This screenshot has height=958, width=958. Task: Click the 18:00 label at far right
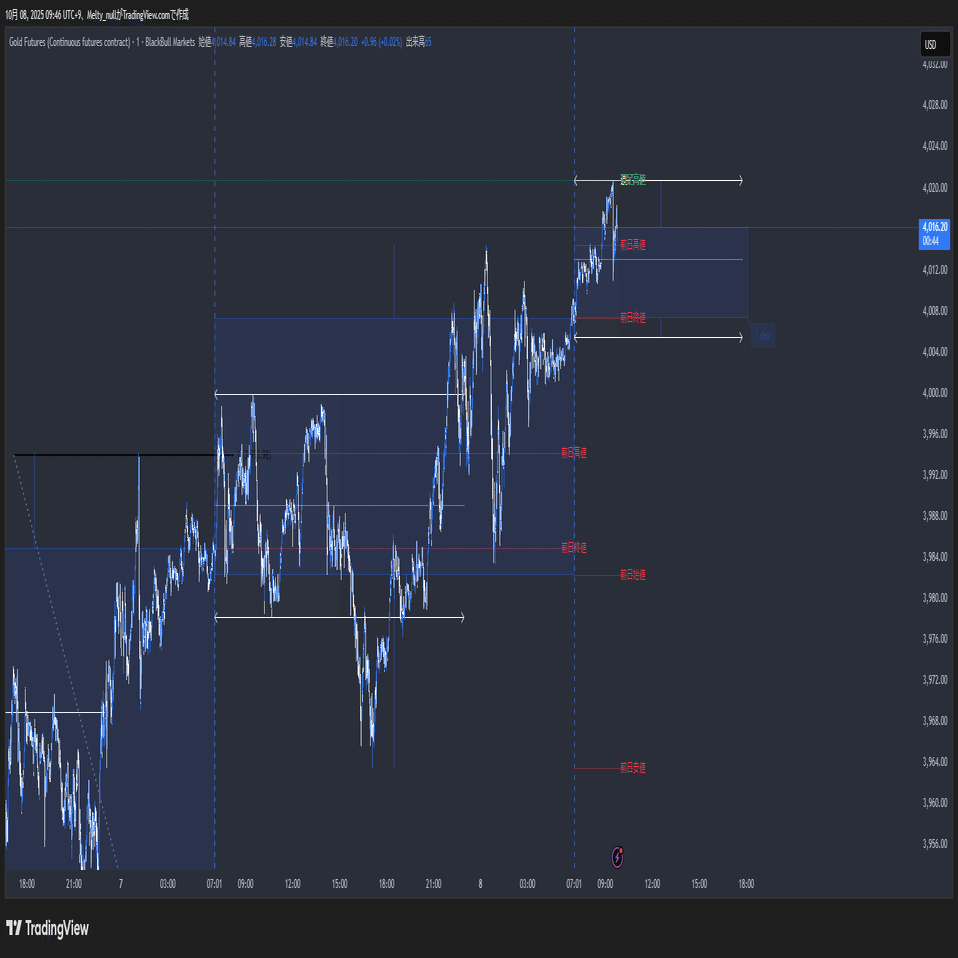click(746, 883)
